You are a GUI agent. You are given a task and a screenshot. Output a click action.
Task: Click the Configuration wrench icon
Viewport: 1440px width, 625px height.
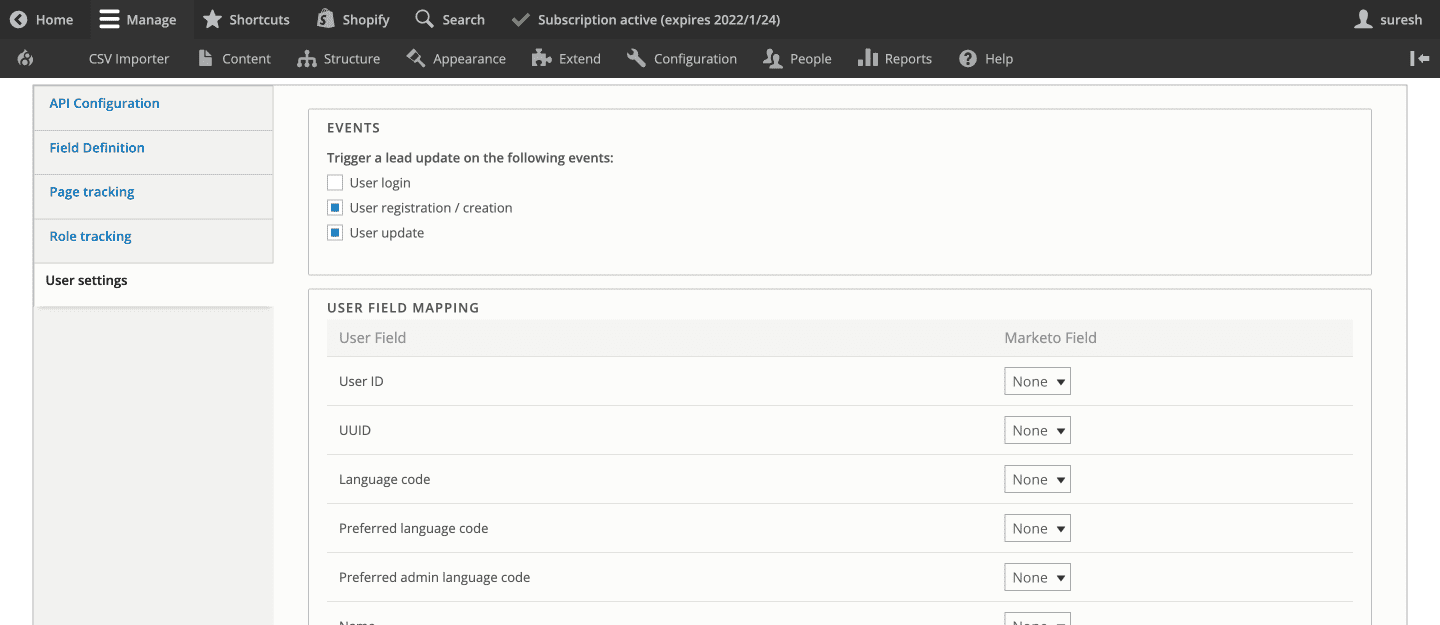pyautogui.click(x=636, y=59)
